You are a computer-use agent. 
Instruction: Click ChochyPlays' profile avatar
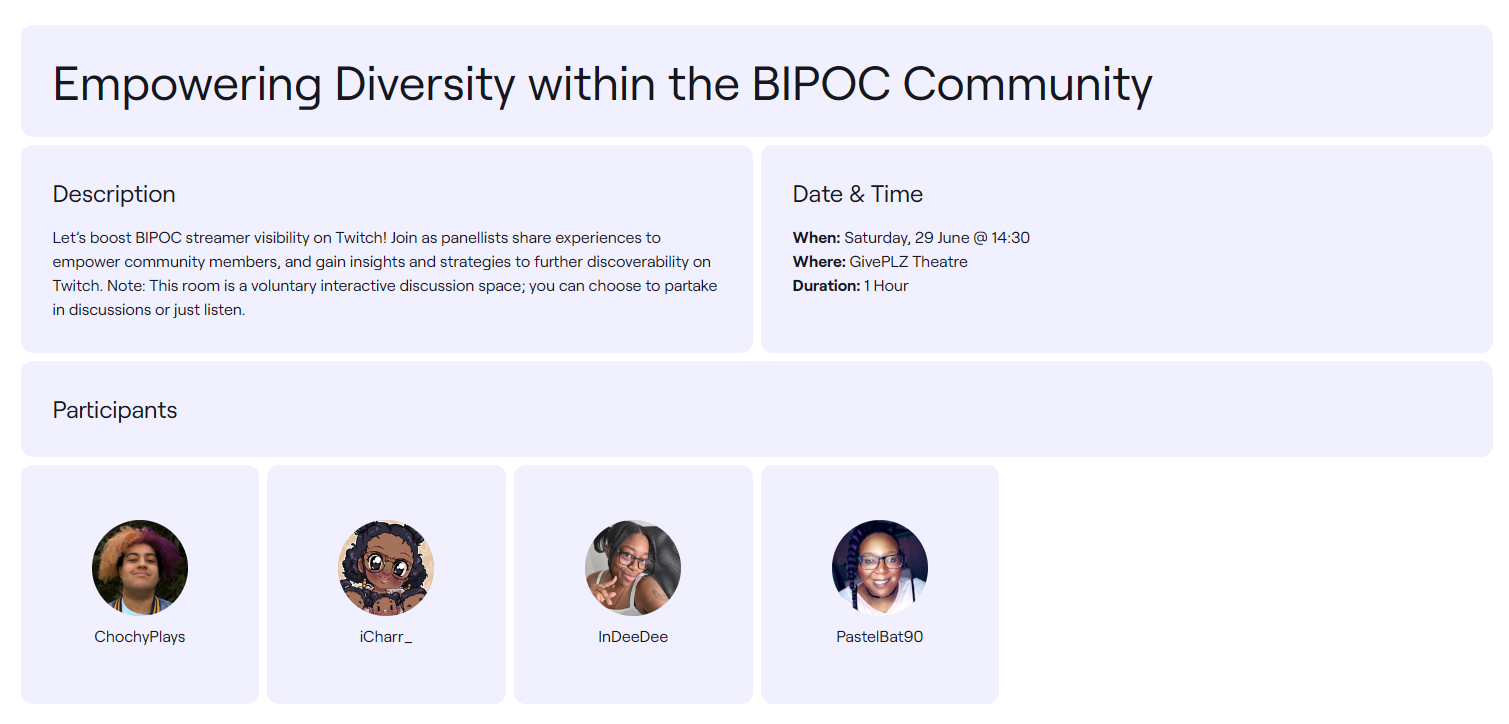tap(140, 567)
